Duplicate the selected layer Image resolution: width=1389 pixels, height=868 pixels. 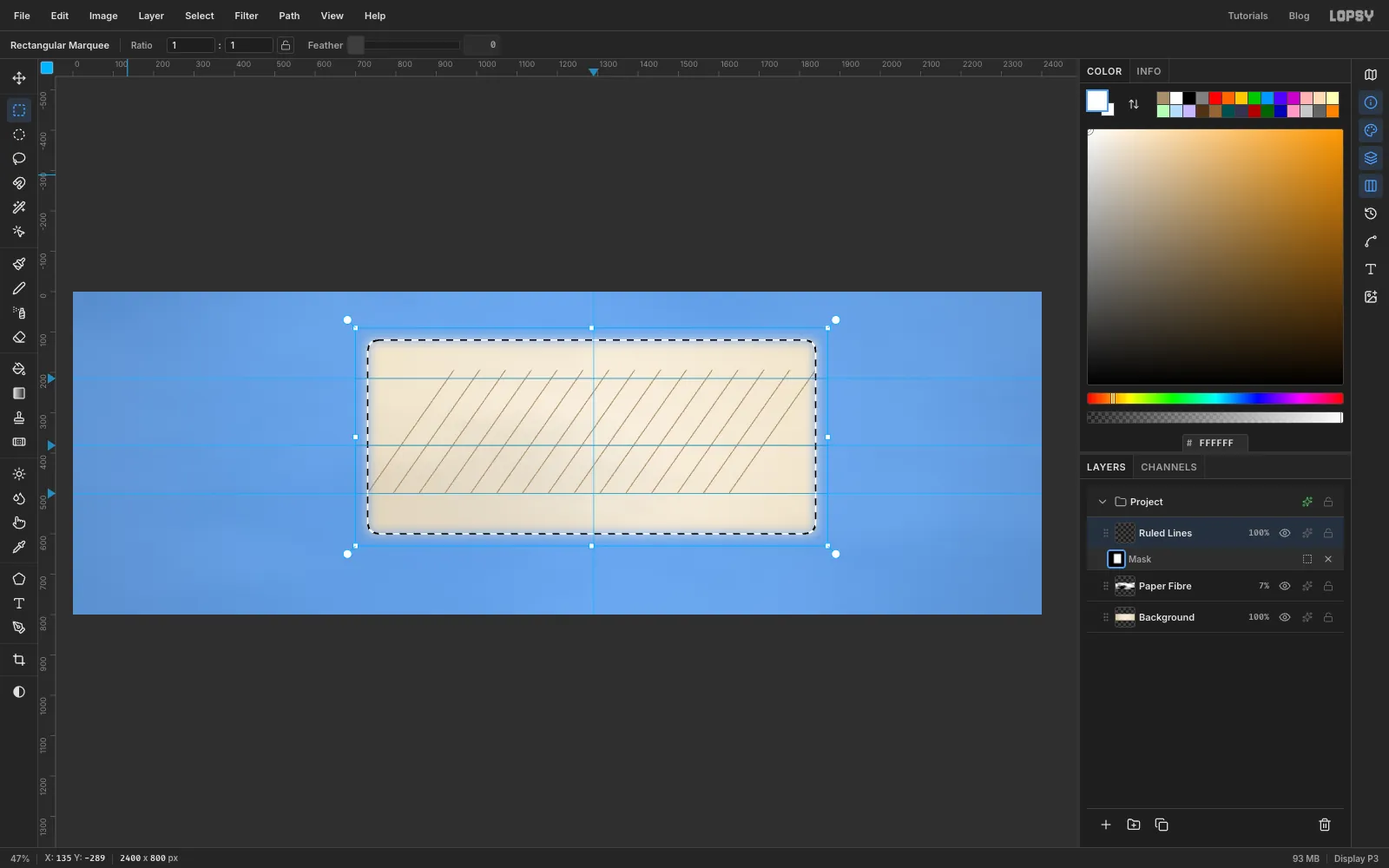(x=1162, y=825)
